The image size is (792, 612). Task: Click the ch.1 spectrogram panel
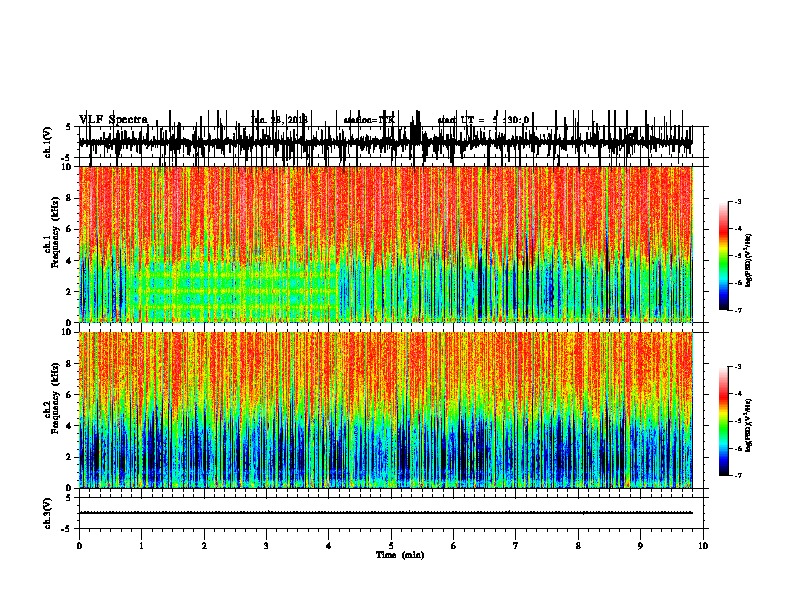pos(385,244)
